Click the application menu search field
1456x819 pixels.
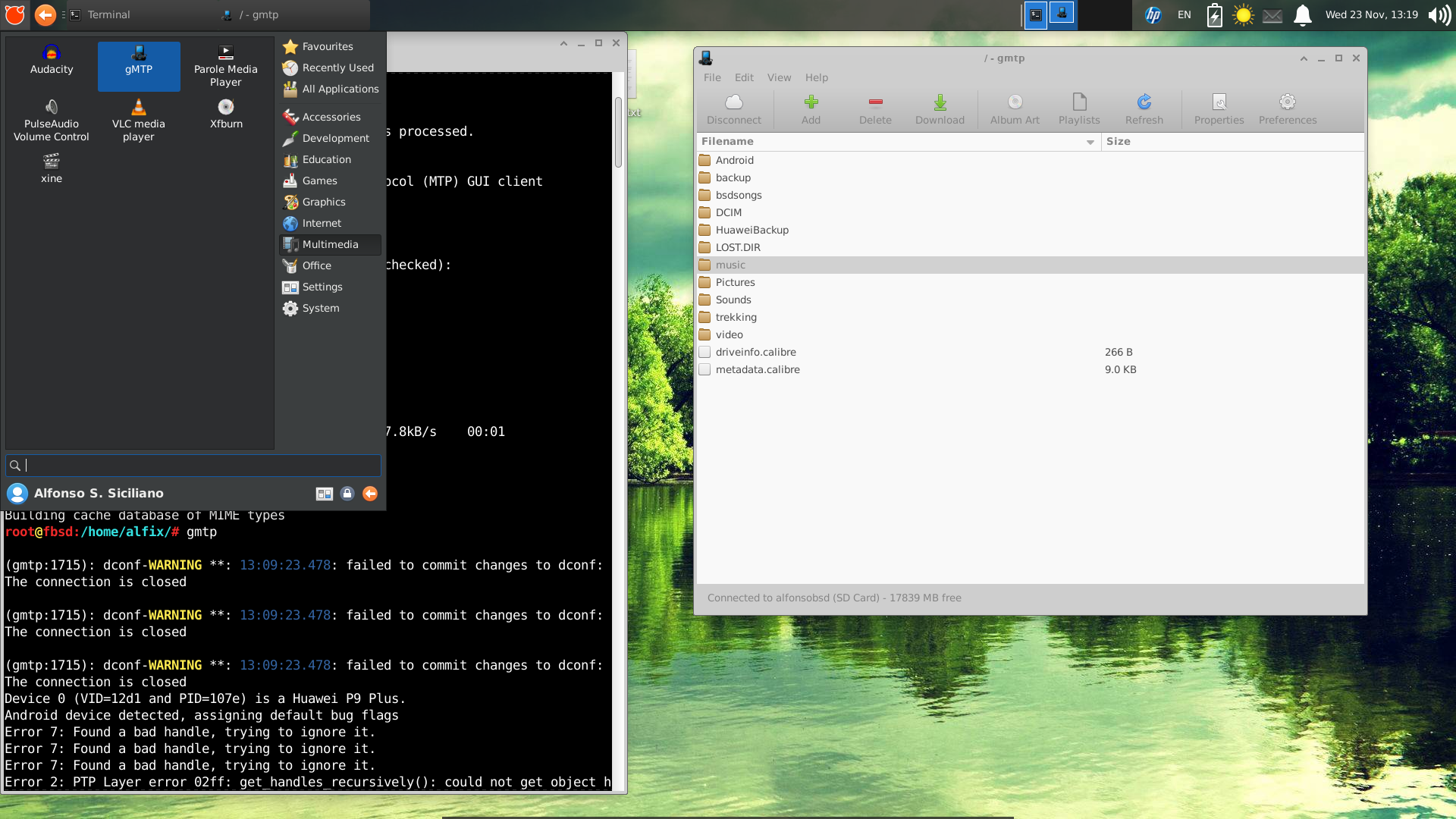[x=193, y=465]
